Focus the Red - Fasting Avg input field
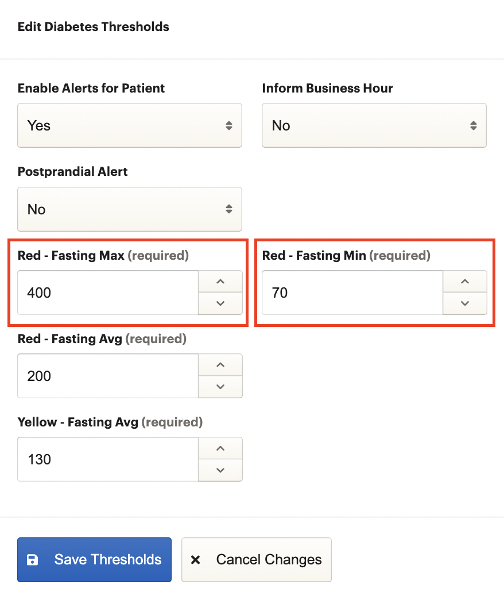 pos(108,376)
